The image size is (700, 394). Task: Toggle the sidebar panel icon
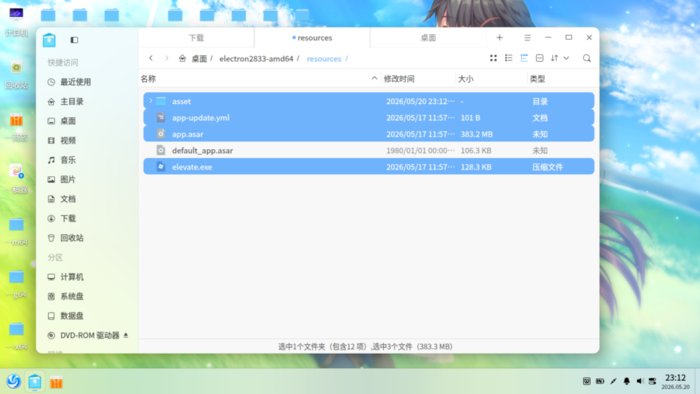(74, 40)
